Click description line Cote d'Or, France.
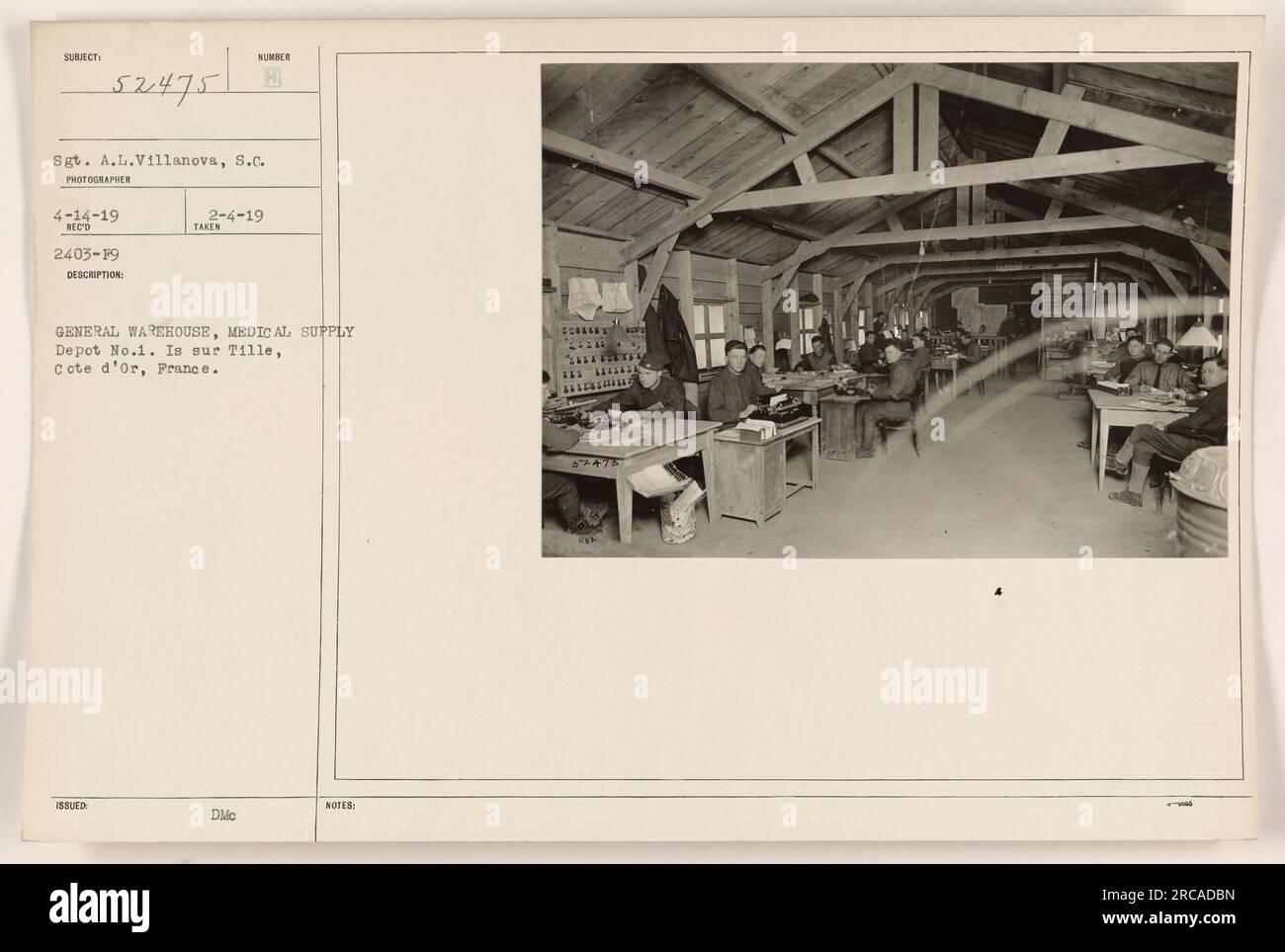1285x952 pixels. pos(137,371)
